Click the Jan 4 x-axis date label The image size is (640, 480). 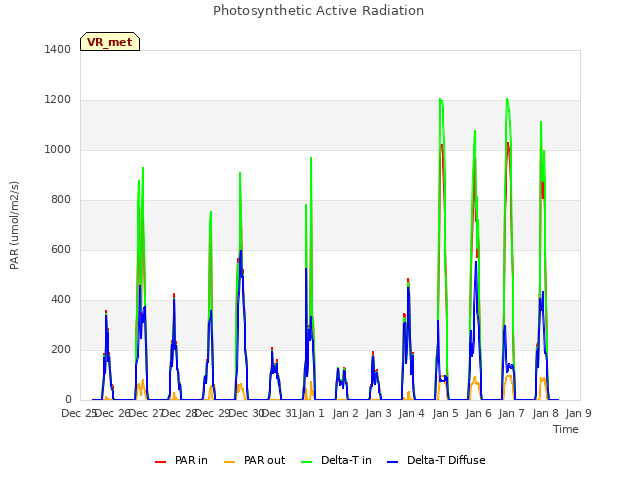click(x=411, y=413)
